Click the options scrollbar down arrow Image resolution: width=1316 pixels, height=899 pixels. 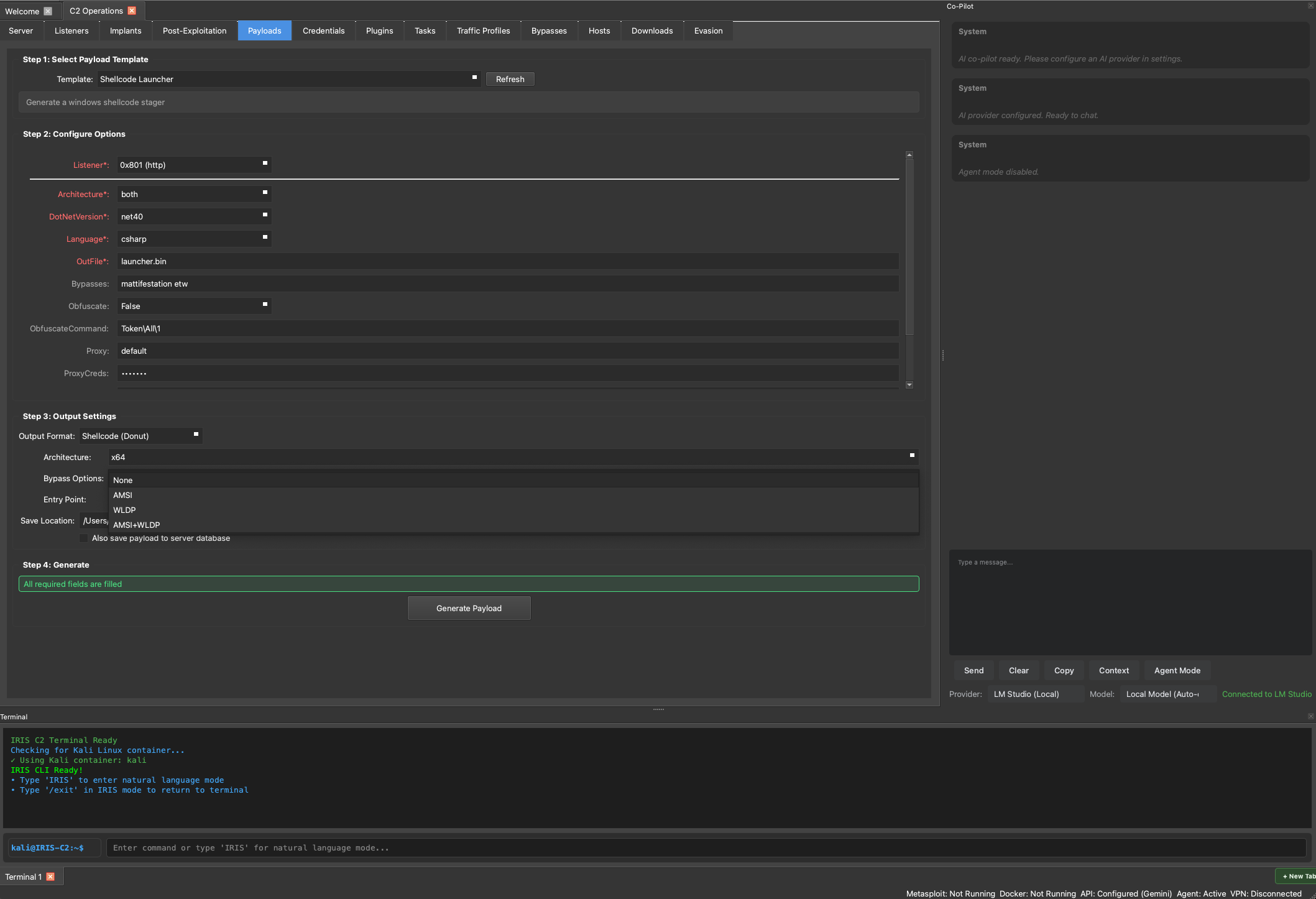[909, 385]
